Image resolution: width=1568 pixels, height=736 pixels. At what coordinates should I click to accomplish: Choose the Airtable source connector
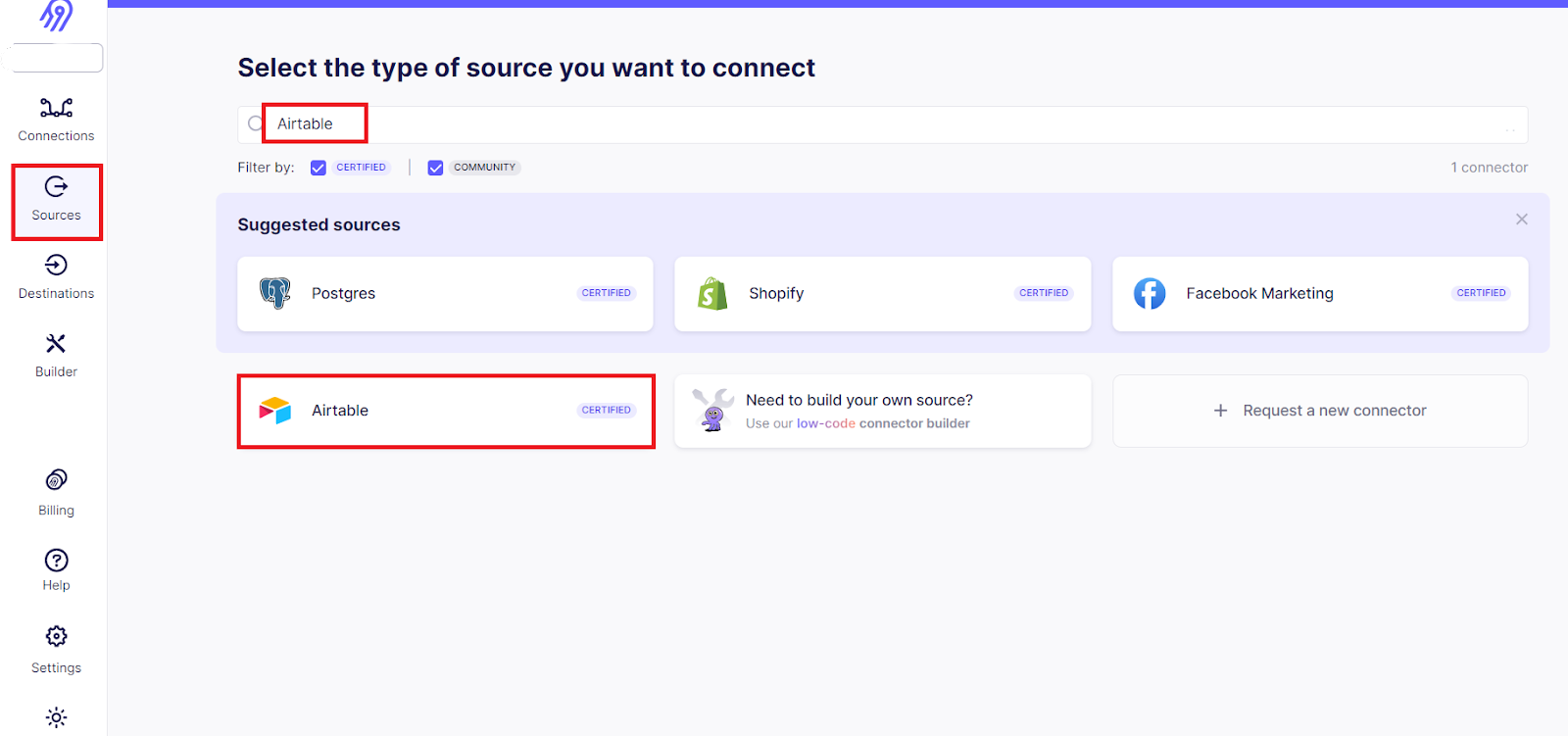pyautogui.click(x=446, y=411)
